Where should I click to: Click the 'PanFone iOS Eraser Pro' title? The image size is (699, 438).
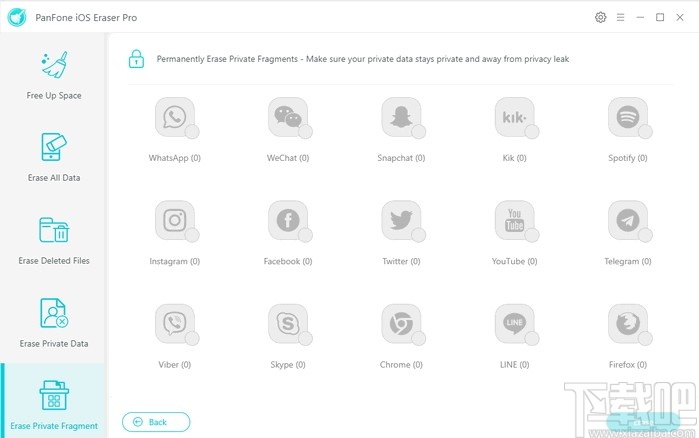[86, 18]
